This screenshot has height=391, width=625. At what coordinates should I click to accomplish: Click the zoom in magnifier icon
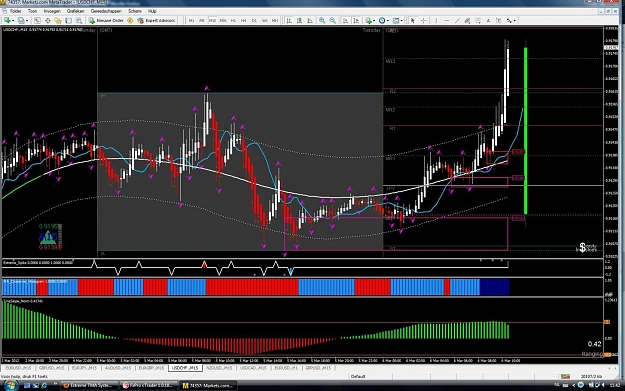pos(322,20)
